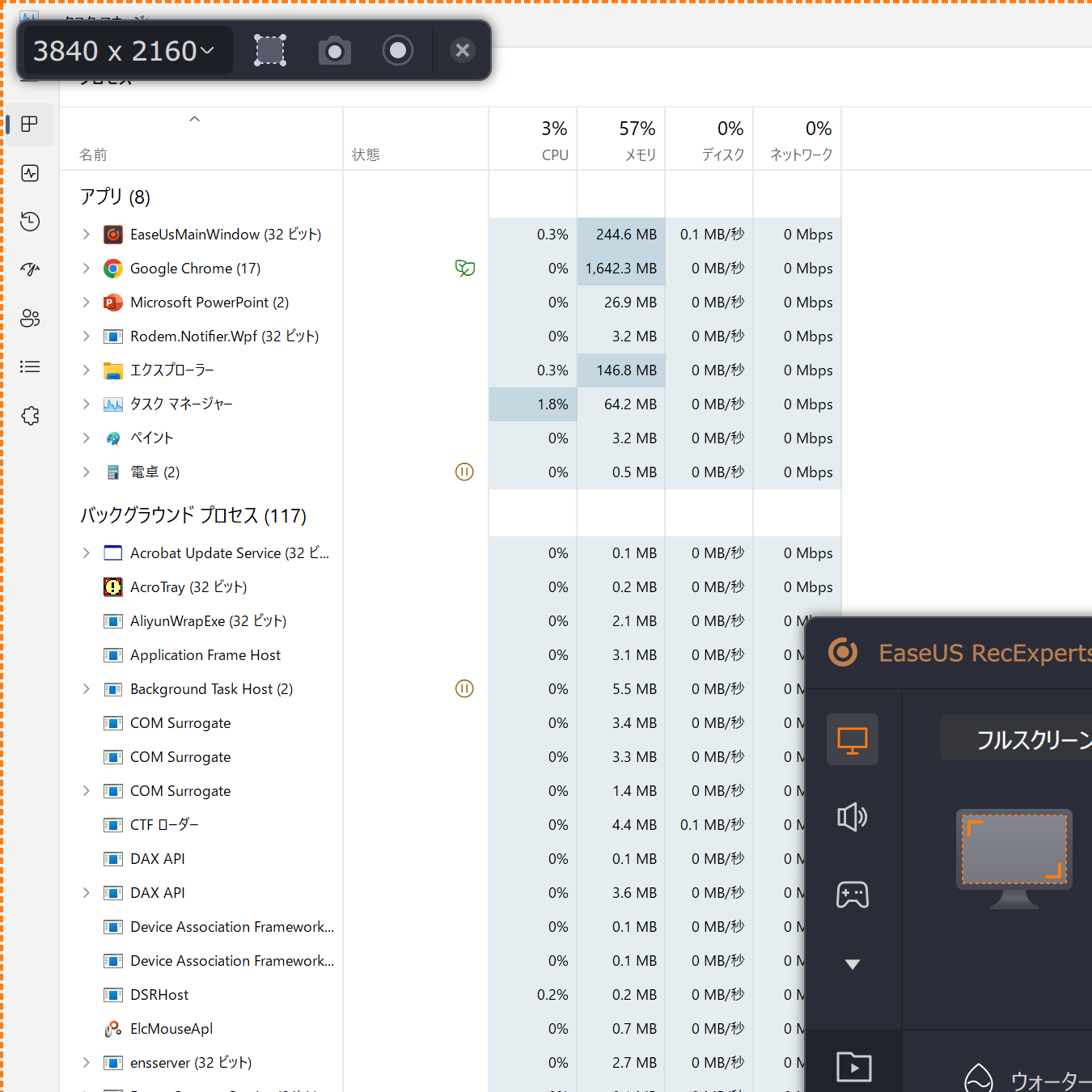Select the CTF ローダー process row

(433, 825)
